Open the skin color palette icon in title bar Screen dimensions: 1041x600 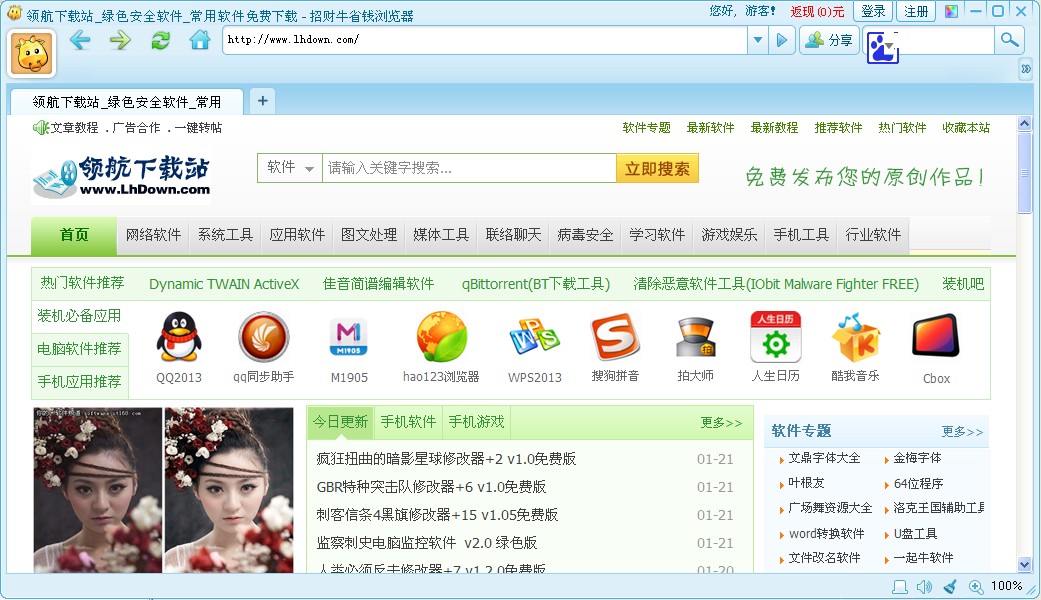click(x=952, y=11)
